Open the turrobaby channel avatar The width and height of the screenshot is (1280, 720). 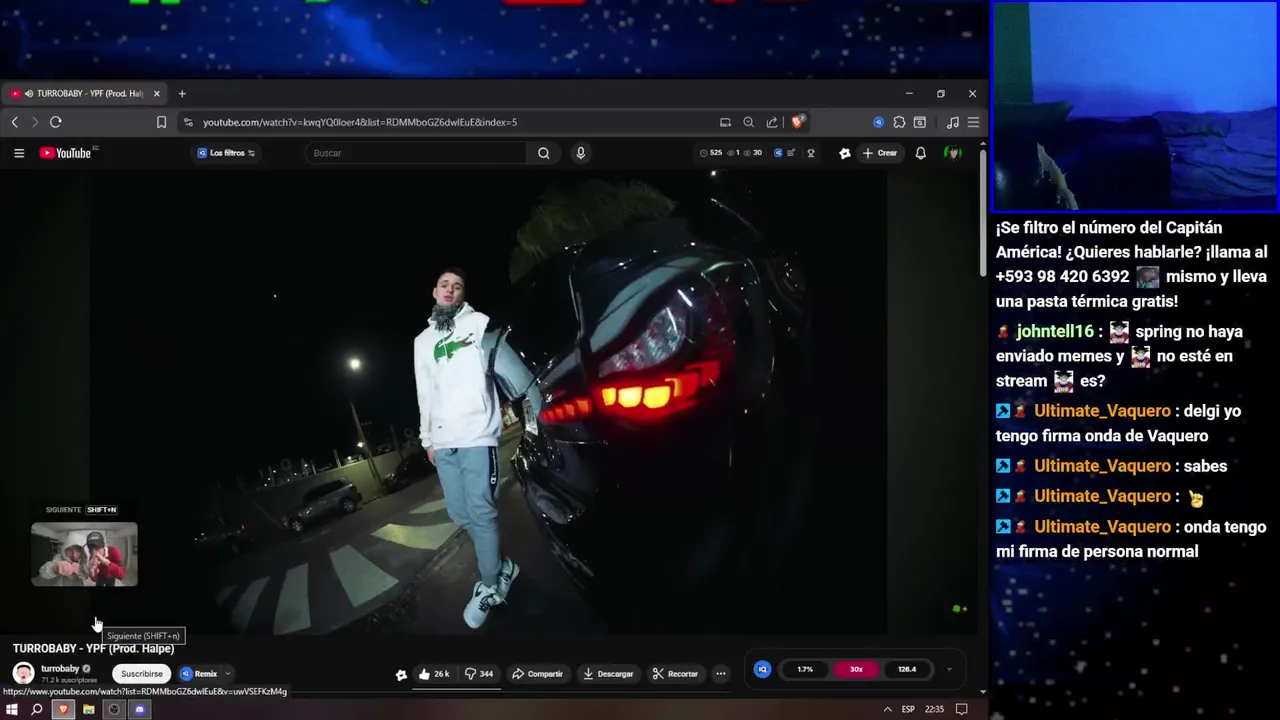pos(23,673)
